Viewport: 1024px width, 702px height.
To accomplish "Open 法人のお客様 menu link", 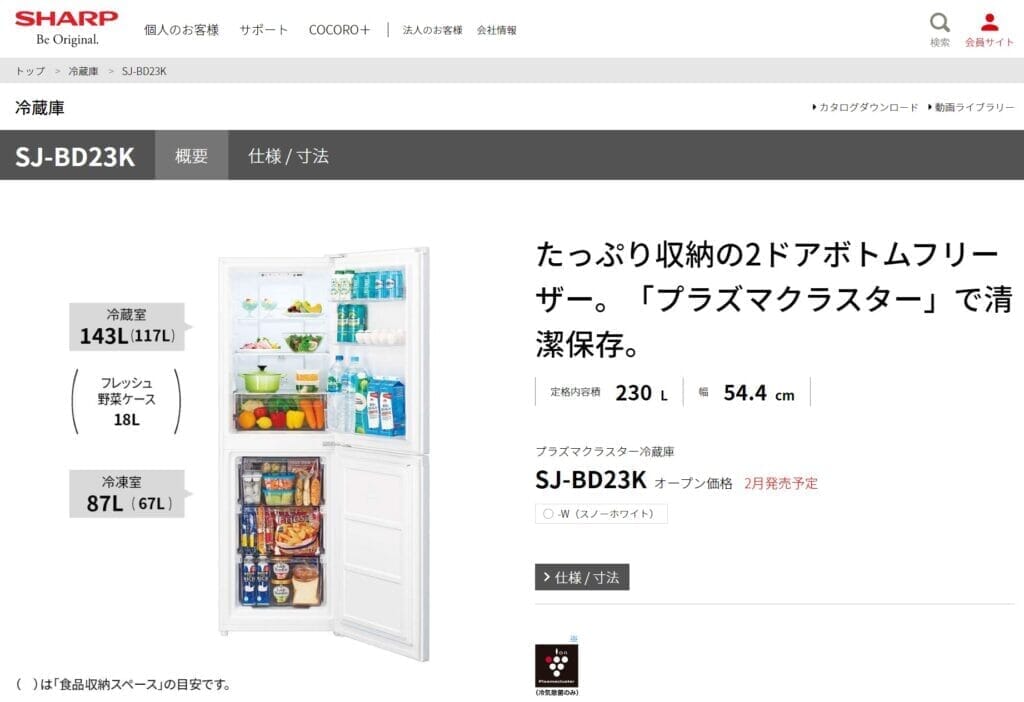I will pos(432,30).
